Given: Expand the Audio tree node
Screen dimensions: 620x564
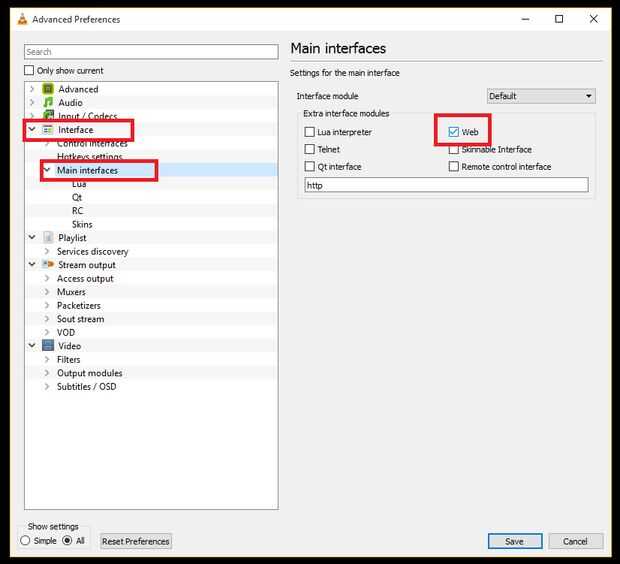Looking at the screenshot, I should pos(32,102).
